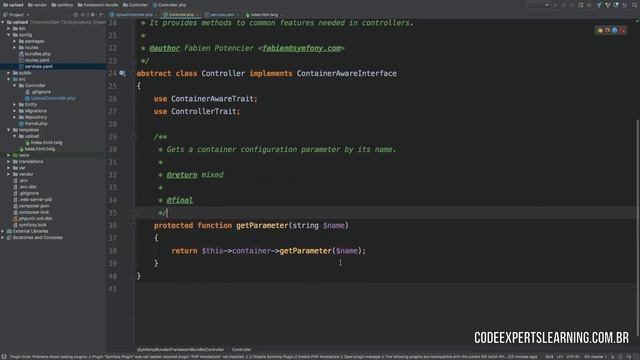Screen dimensions: 640x360
Task: Open the .env file in the tree
Action: pyautogui.click(x=23, y=180)
